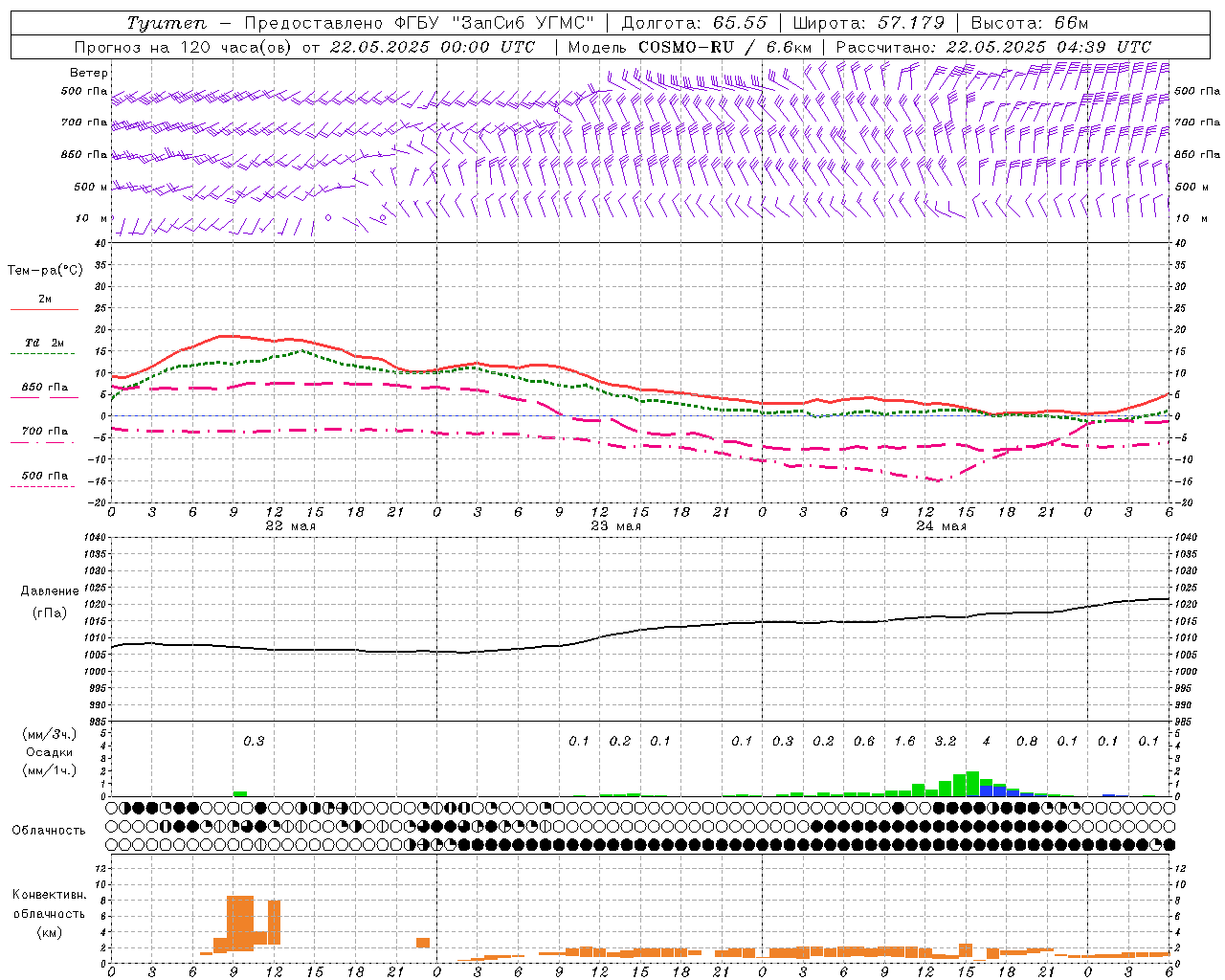Click the "Высота: 66м" elevation value
This screenshot has height=980, width=1225.
1030,23
